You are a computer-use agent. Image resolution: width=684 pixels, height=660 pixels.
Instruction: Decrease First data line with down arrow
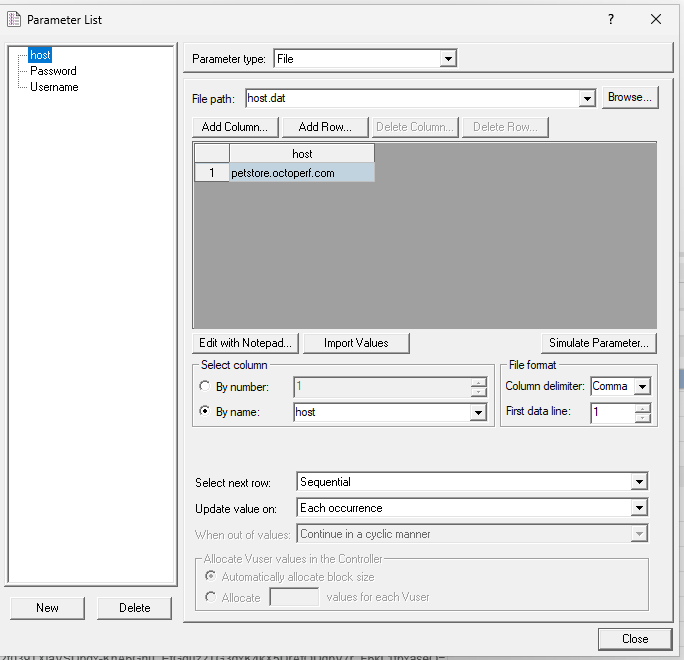(643, 418)
